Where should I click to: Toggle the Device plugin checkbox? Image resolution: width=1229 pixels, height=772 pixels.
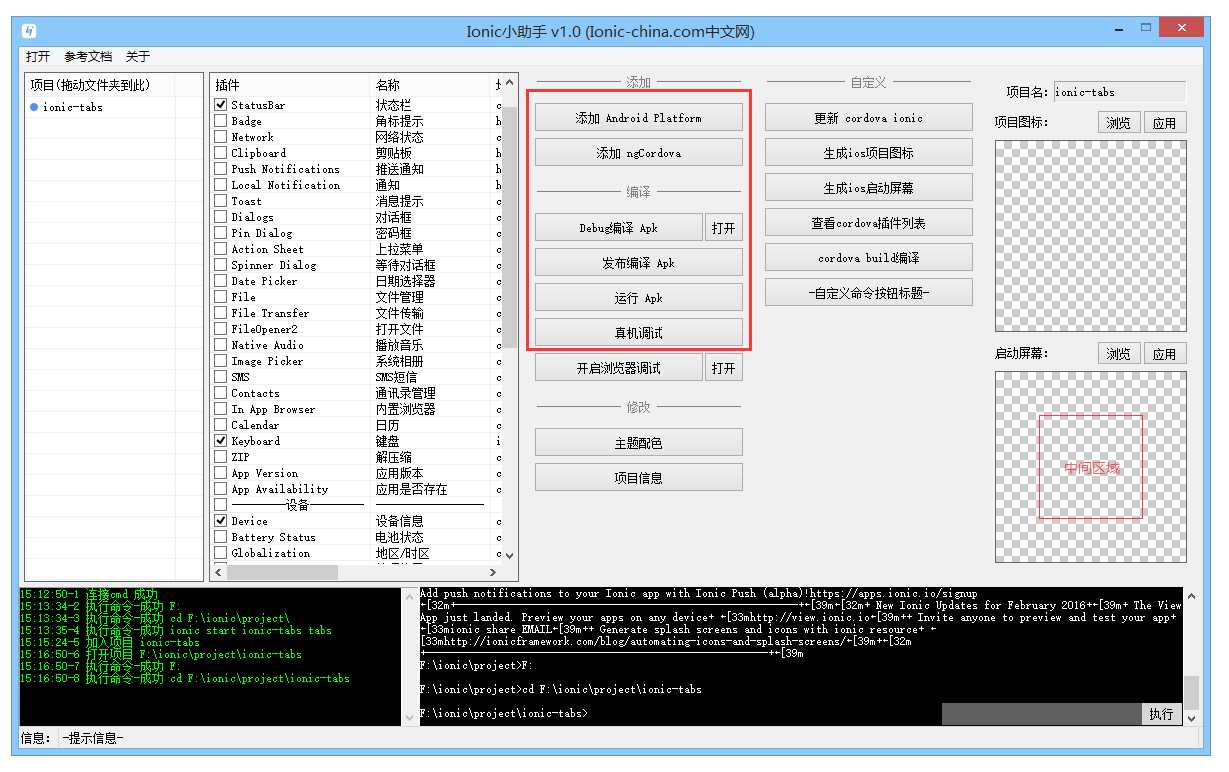[x=221, y=521]
